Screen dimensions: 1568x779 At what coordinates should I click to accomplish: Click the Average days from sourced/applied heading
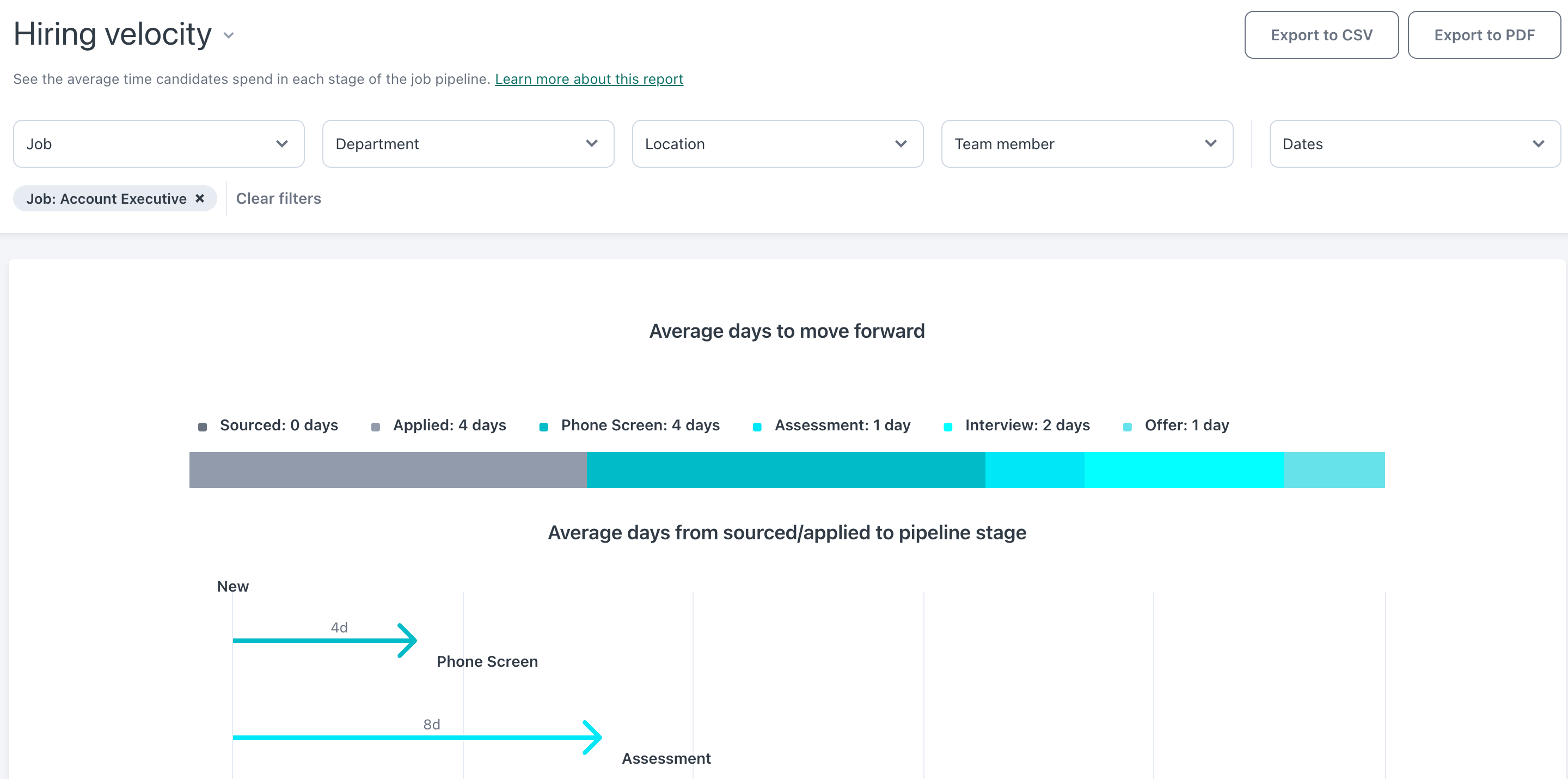786,532
